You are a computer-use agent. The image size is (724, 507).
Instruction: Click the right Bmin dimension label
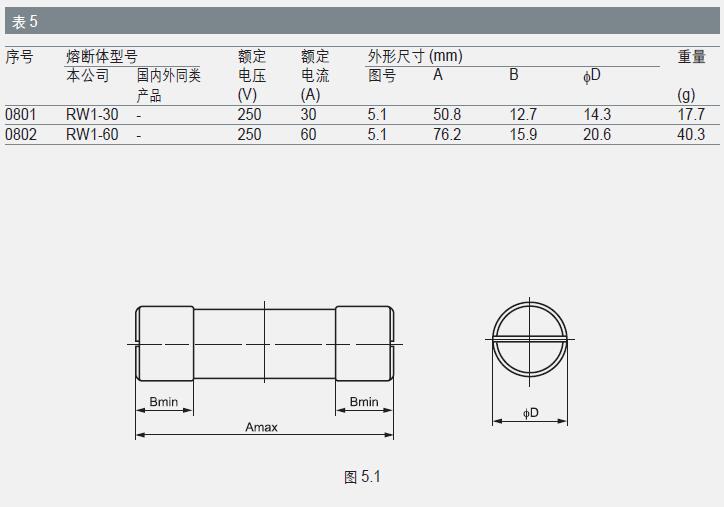click(364, 402)
